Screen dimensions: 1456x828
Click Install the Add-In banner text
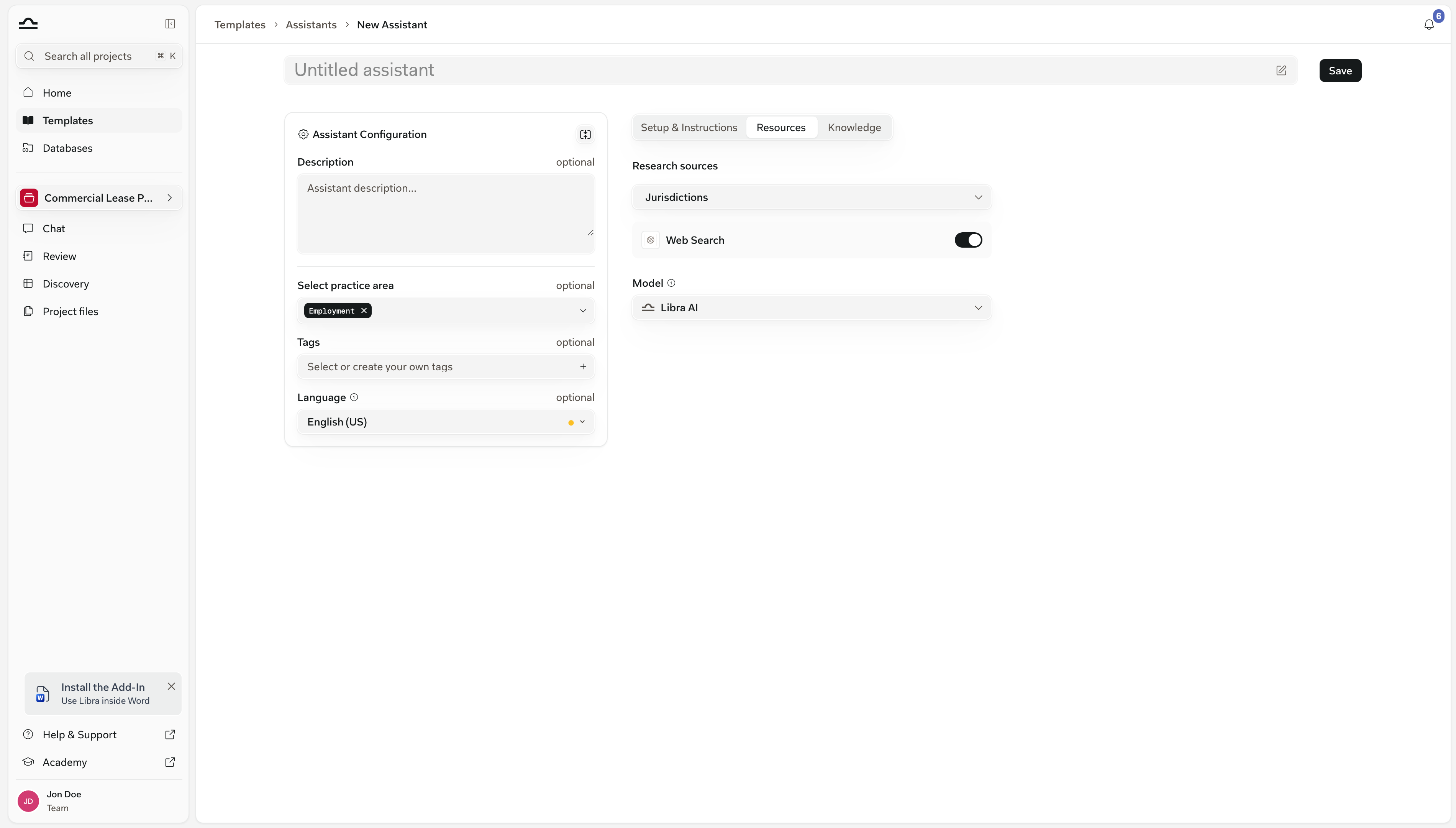coord(103,687)
